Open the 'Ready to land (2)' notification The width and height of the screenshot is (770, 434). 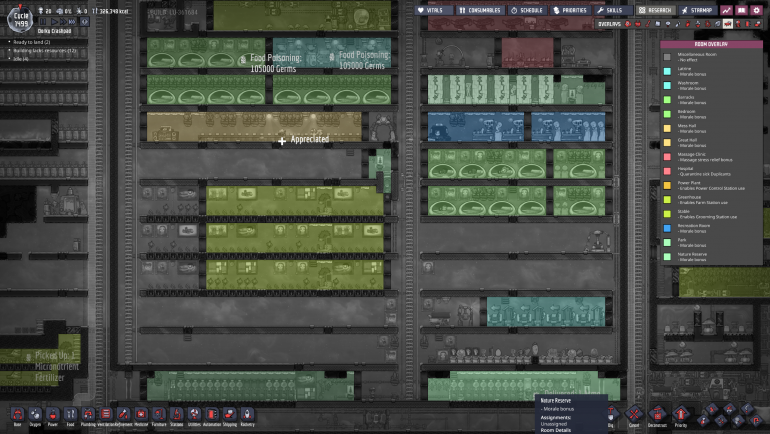point(32,42)
